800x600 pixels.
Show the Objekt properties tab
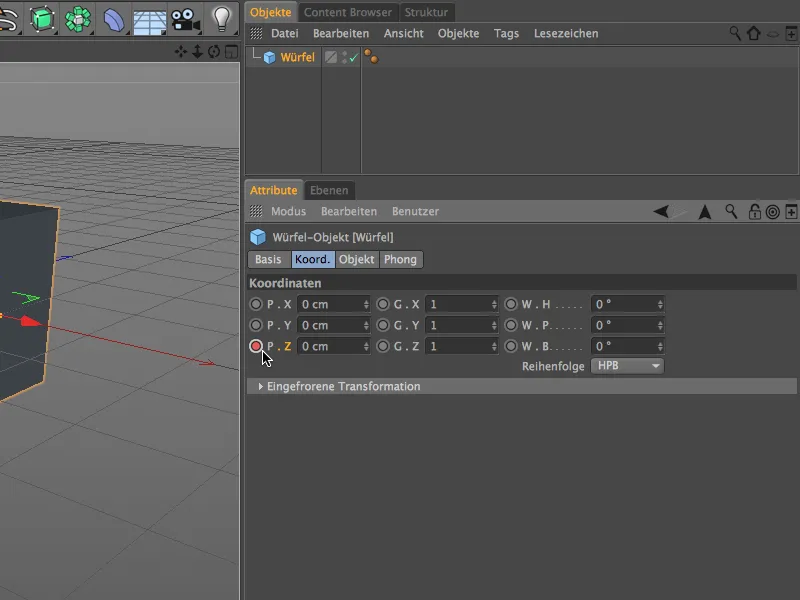(357, 260)
